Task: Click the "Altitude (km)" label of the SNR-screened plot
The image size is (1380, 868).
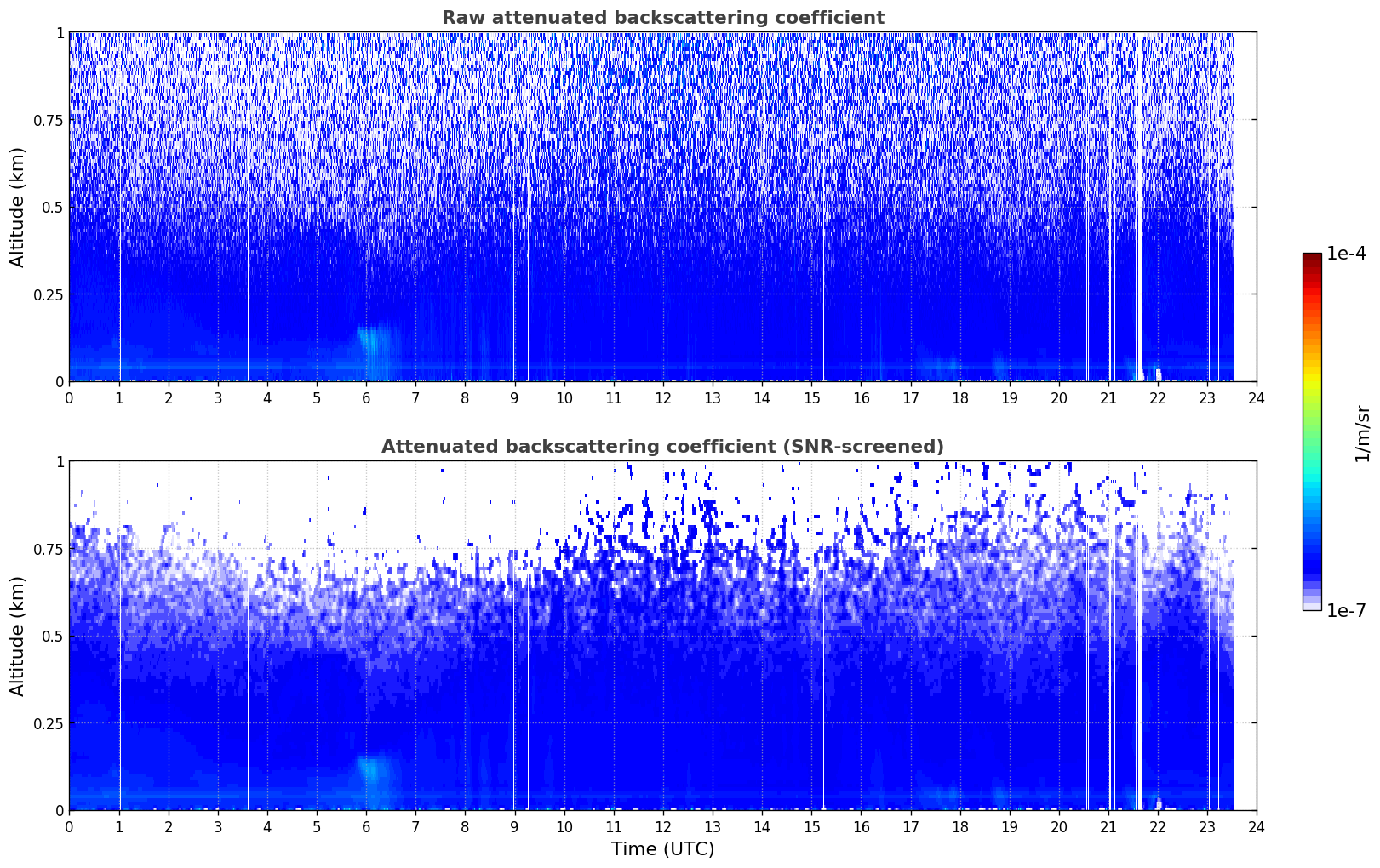Action: [x=18, y=636]
